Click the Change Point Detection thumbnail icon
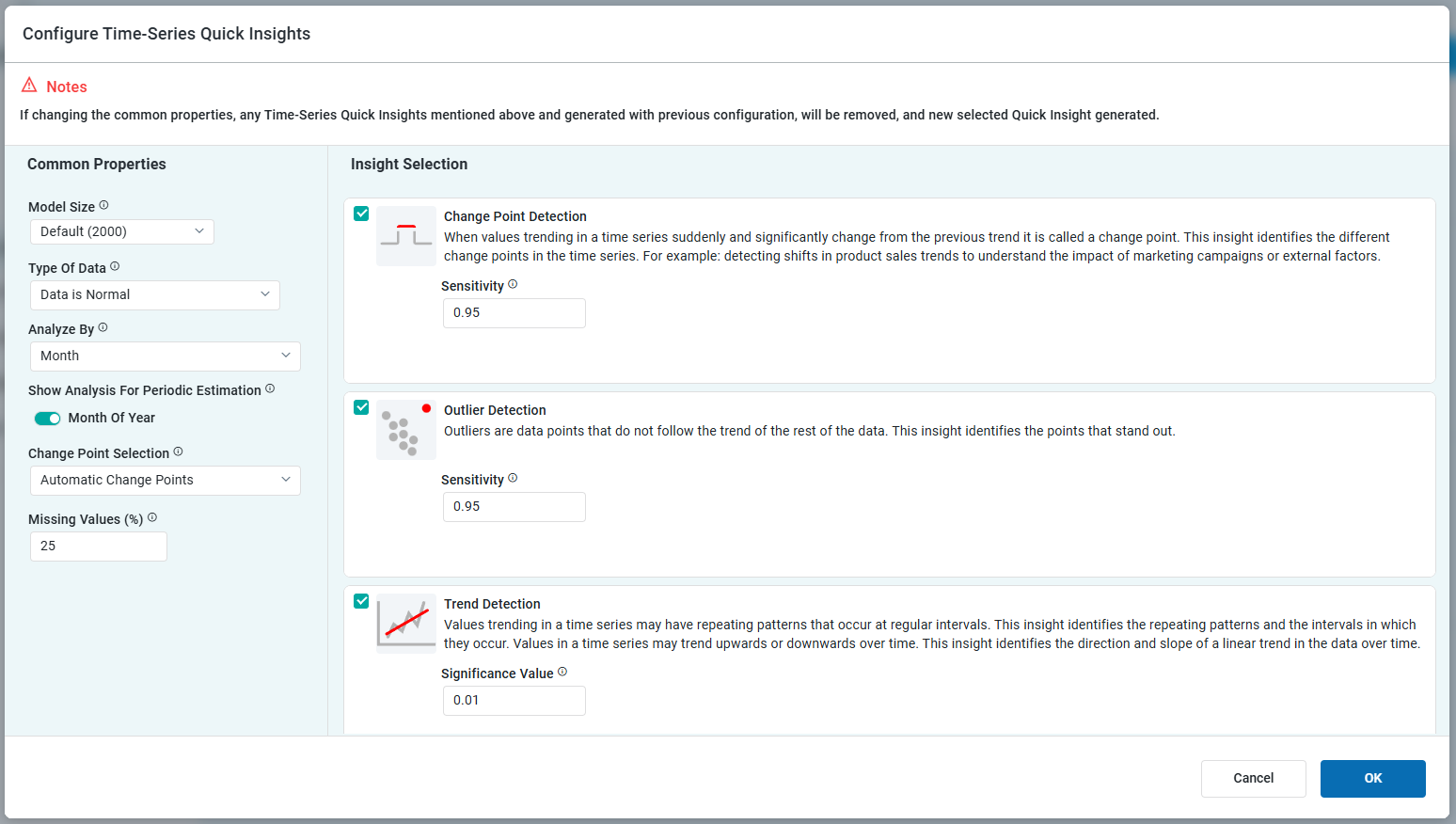The height and width of the screenshot is (824, 1456). point(405,236)
